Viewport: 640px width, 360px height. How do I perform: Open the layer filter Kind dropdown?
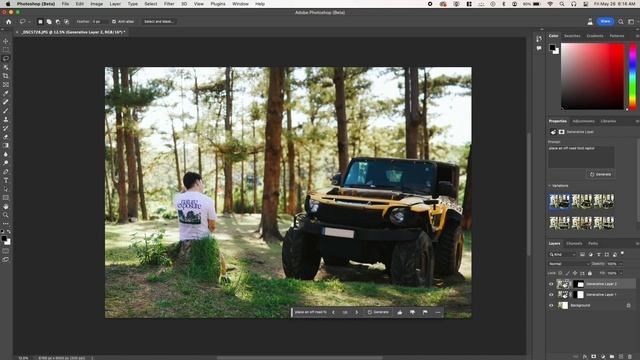pyautogui.click(x=562, y=254)
